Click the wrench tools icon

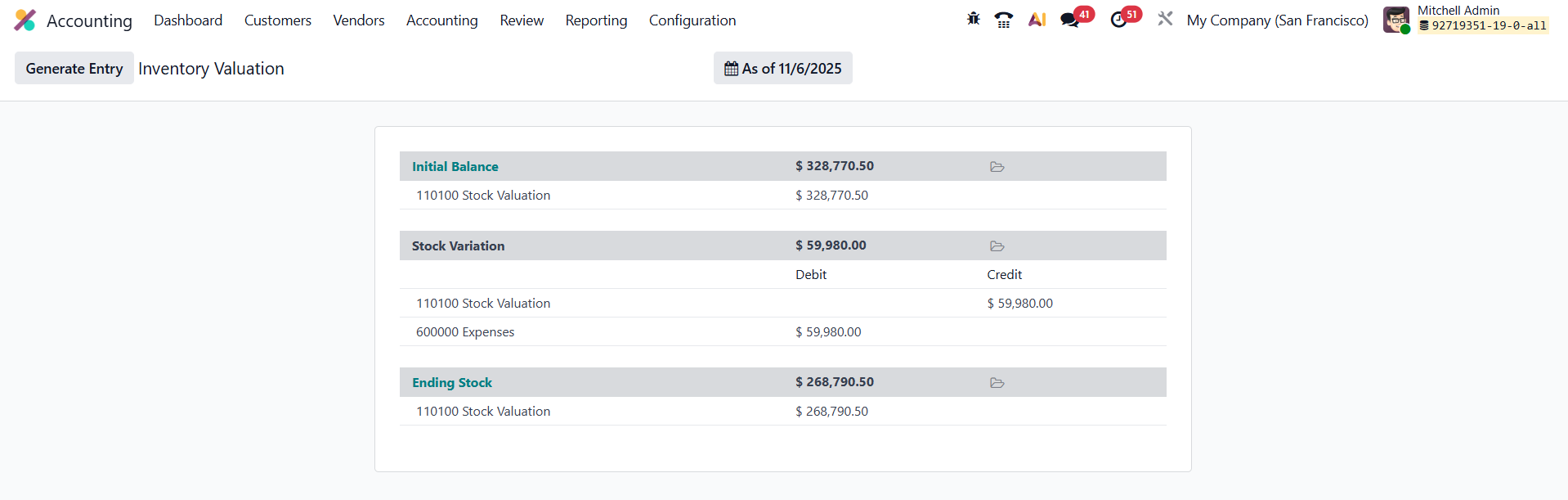click(1165, 19)
